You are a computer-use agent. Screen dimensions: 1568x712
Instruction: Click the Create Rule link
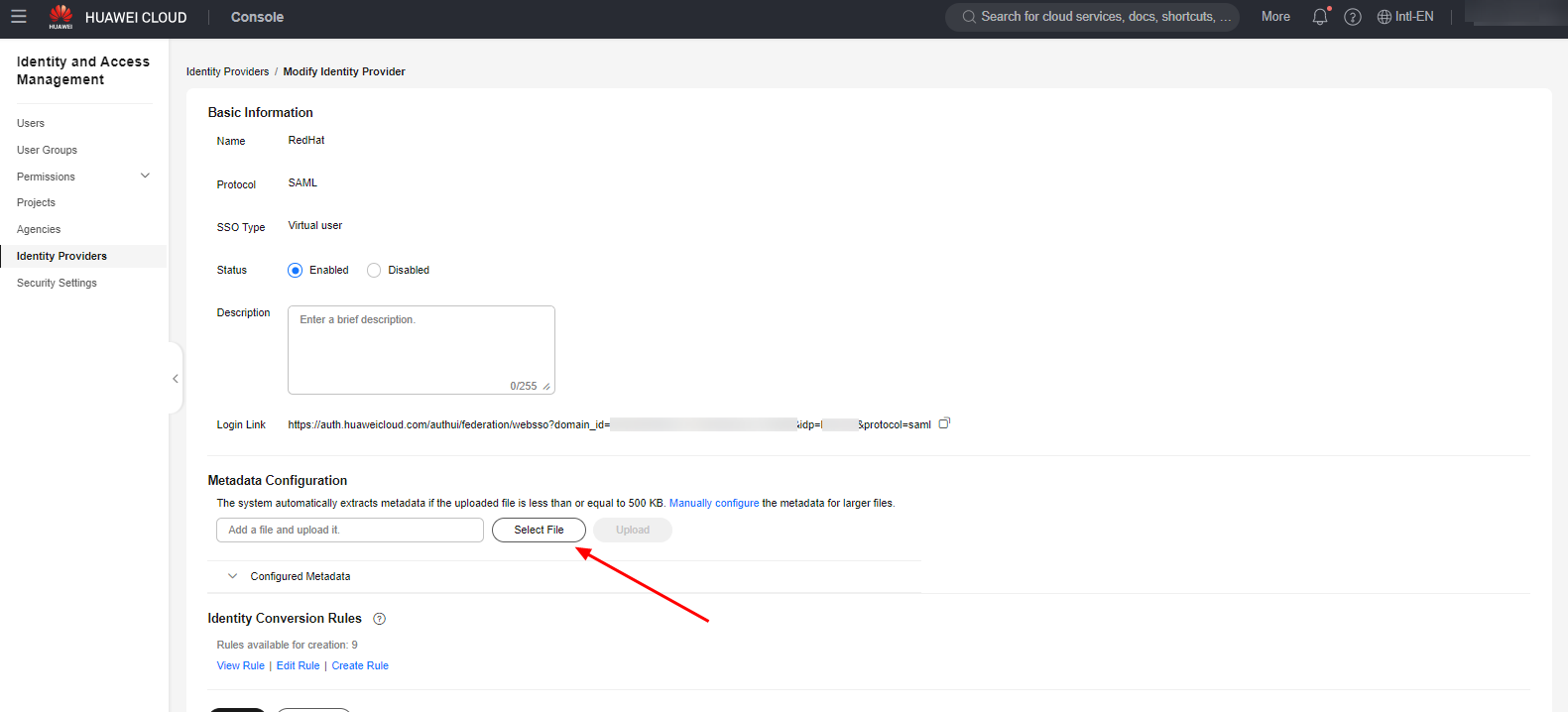pyautogui.click(x=360, y=665)
